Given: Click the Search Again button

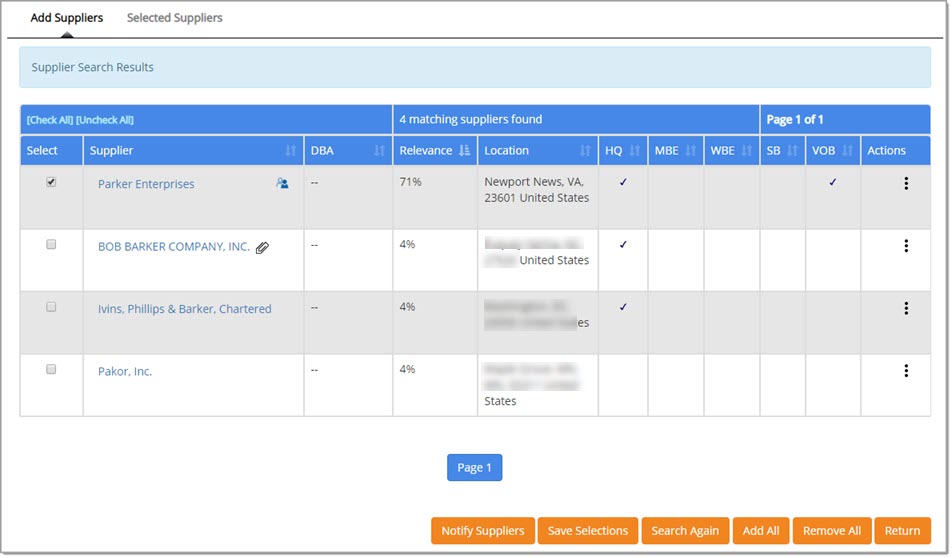Looking at the screenshot, I should pos(685,531).
